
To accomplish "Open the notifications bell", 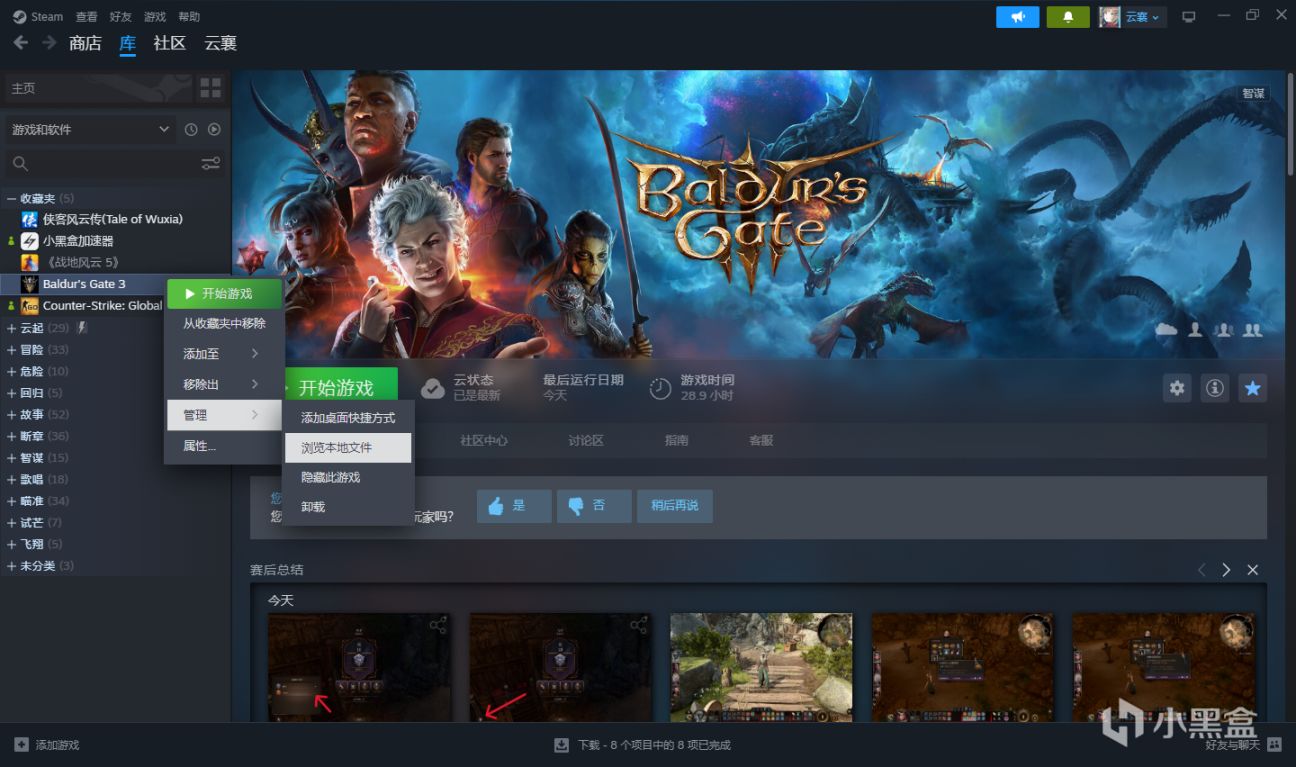I will tap(1068, 17).
